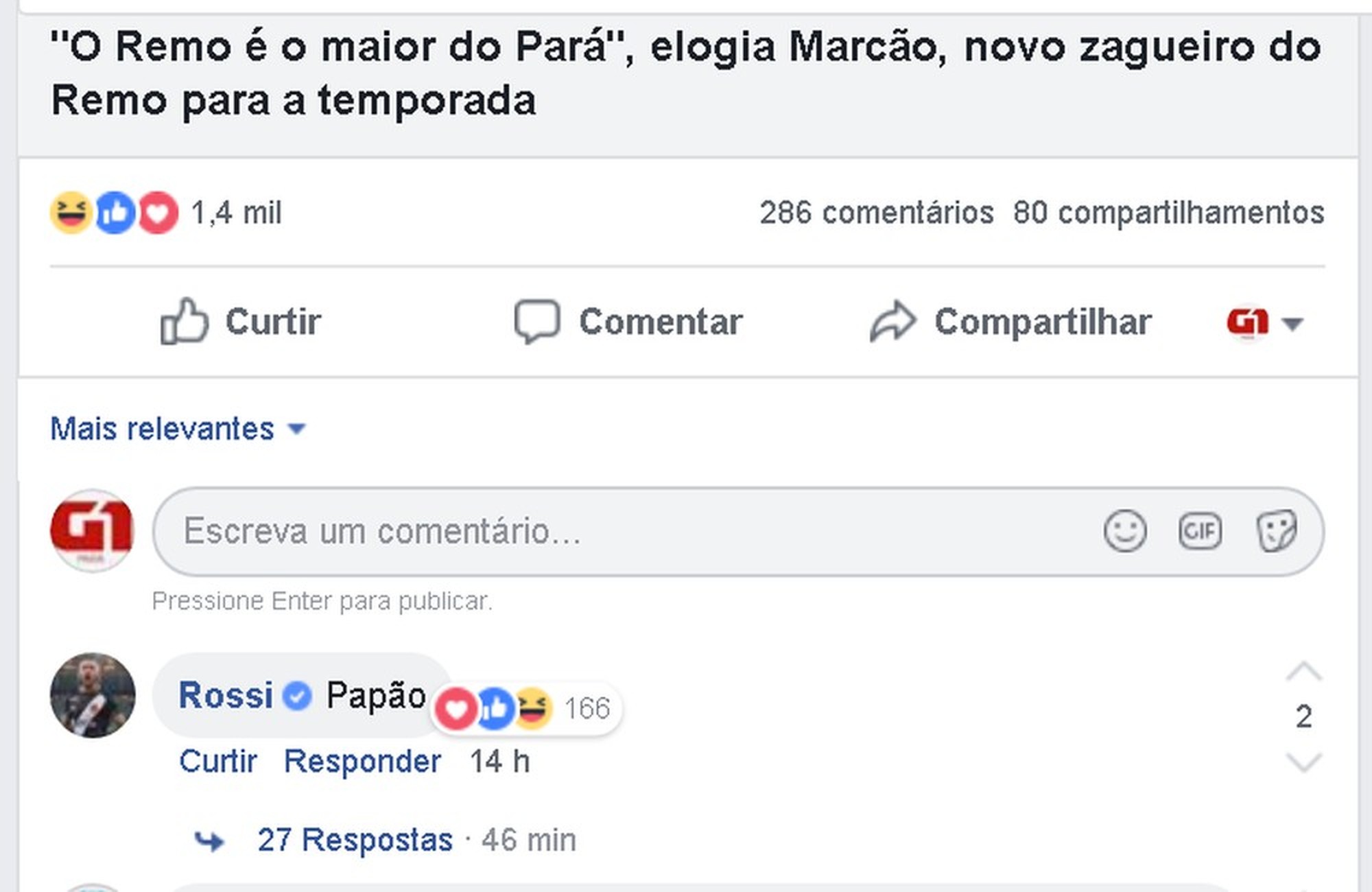Expand the 27 Respostas replies thread
This screenshot has width=1372, height=892.
tap(355, 840)
